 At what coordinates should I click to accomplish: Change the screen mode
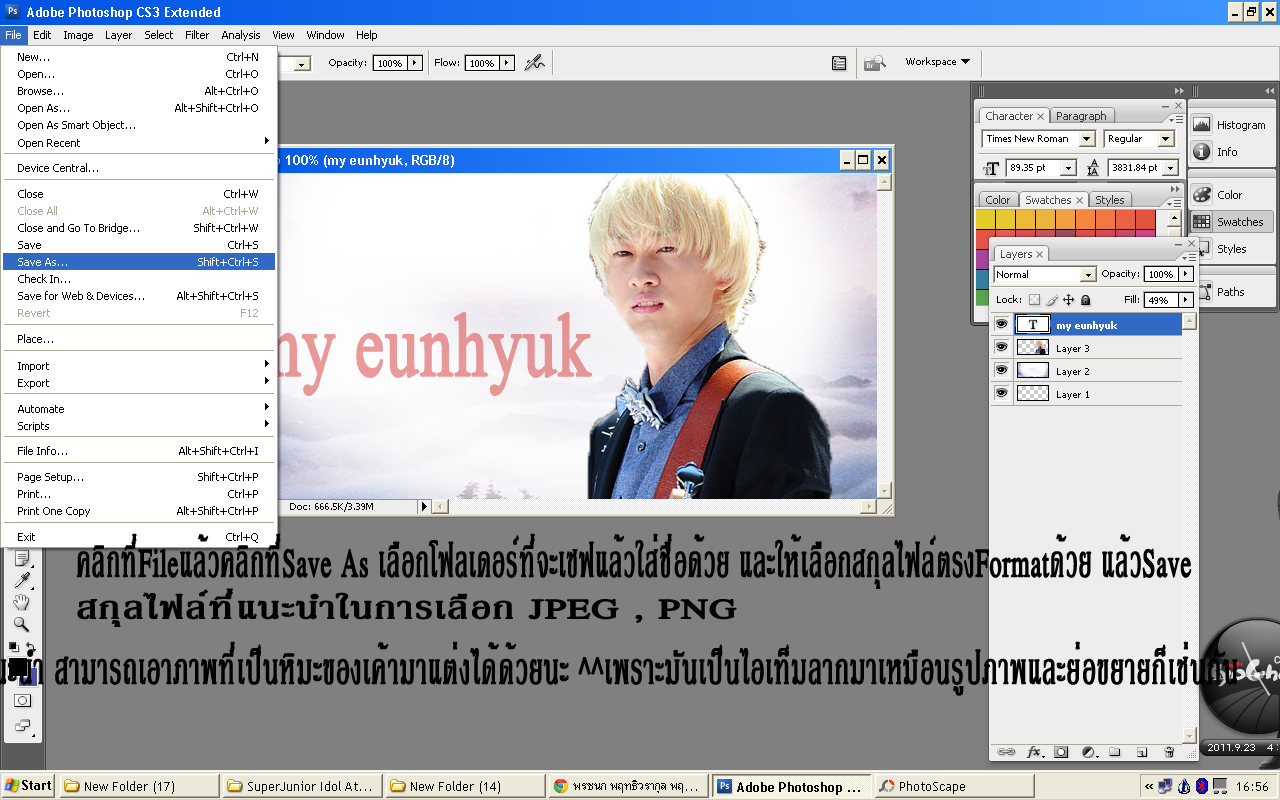(x=22, y=726)
